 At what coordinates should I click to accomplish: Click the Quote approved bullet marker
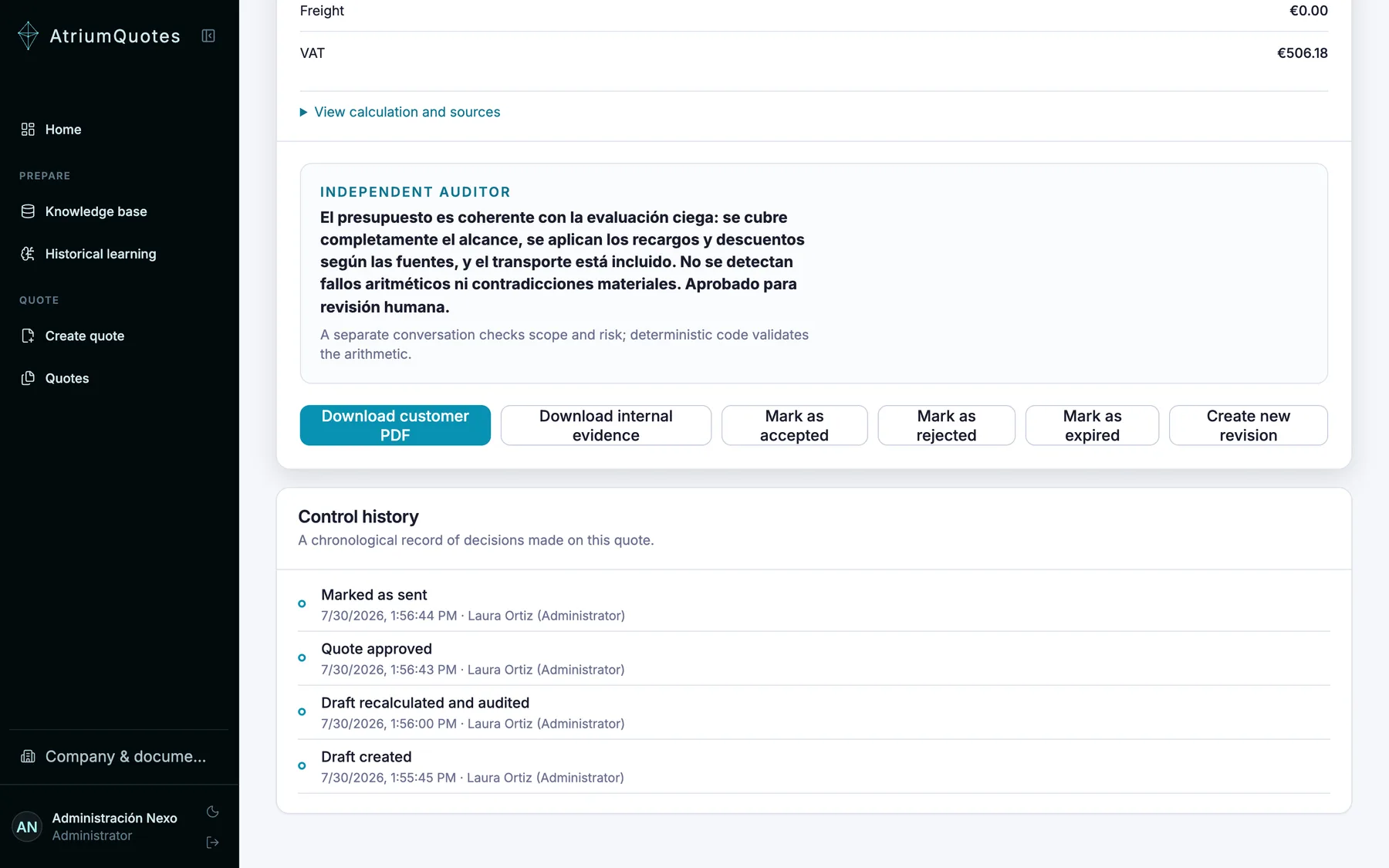302,657
